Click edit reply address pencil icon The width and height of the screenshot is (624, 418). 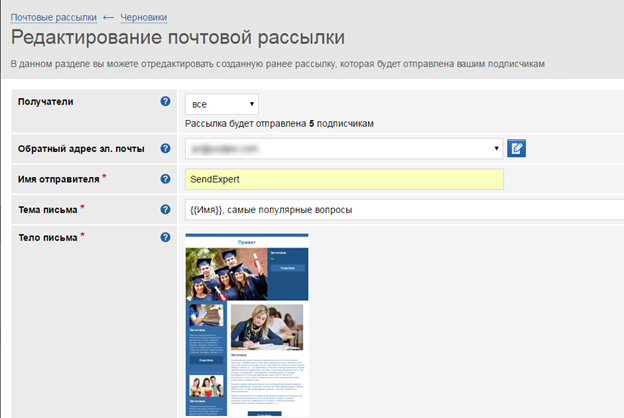coord(517,149)
